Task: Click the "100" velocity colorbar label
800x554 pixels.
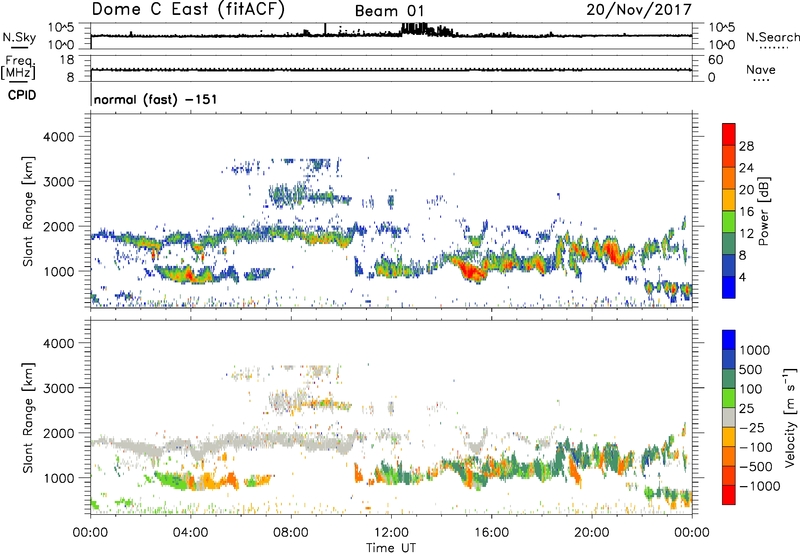Action: coord(753,389)
